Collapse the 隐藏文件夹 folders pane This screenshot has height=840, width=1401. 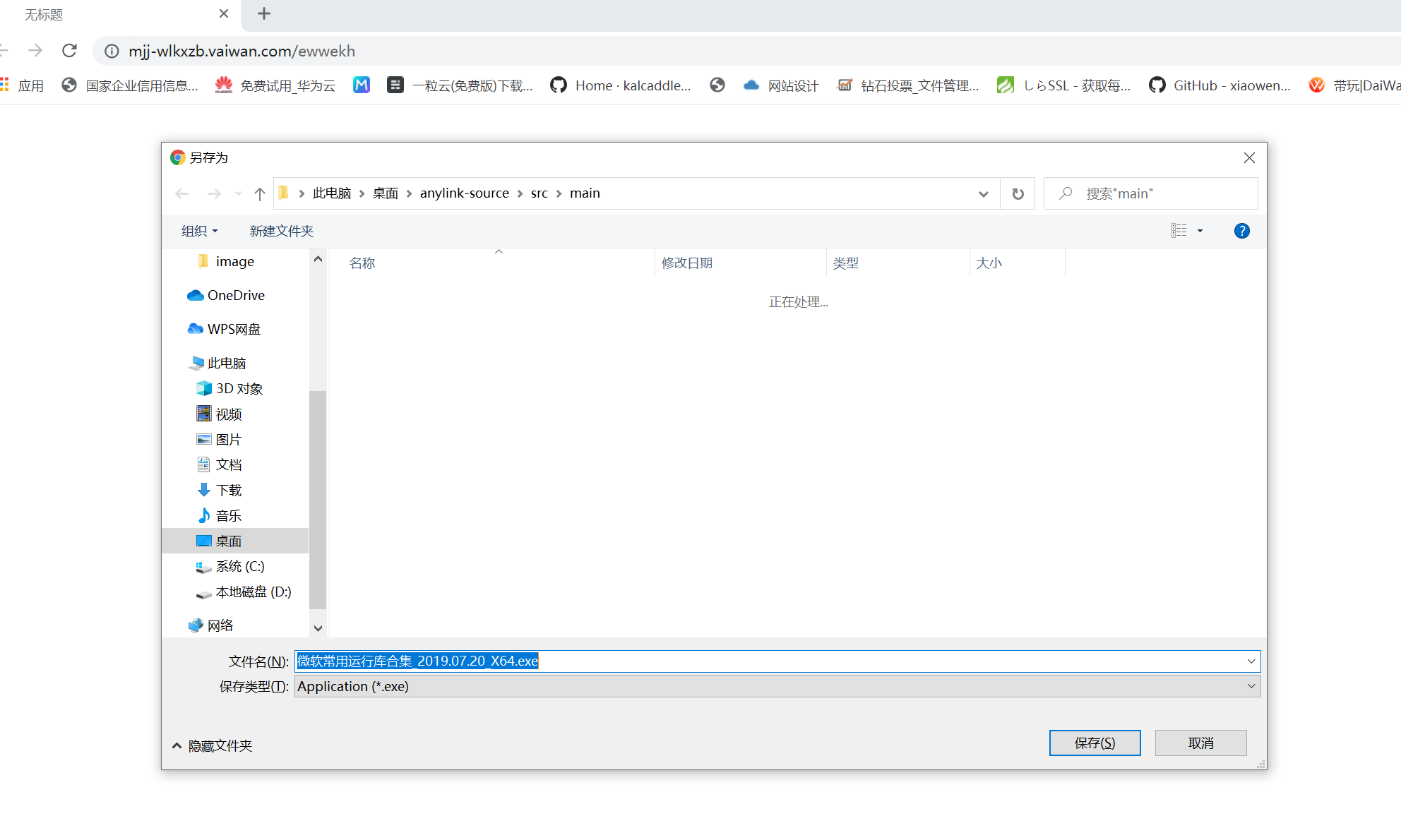coord(212,745)
